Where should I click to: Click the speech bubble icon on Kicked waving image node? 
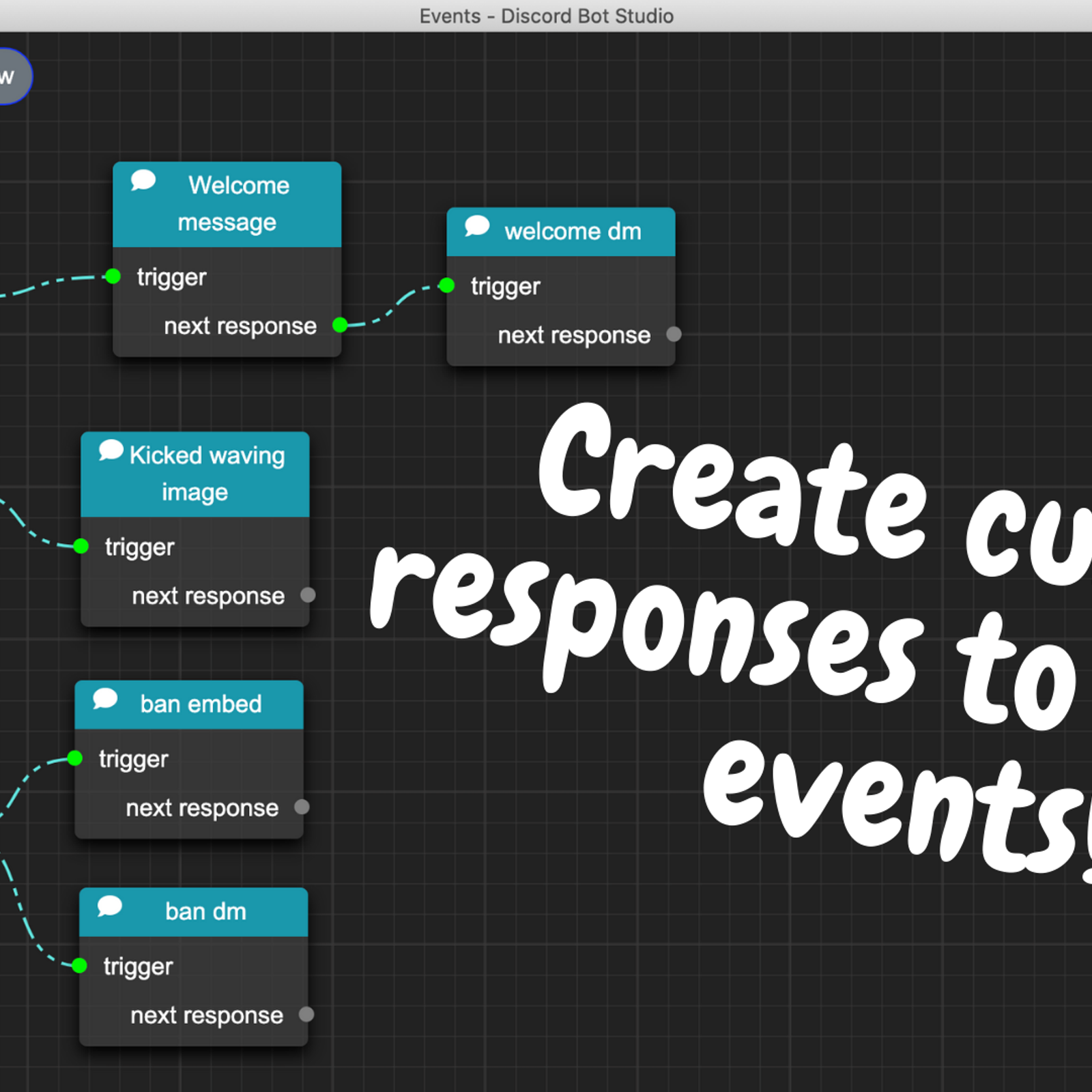(111, 450)
